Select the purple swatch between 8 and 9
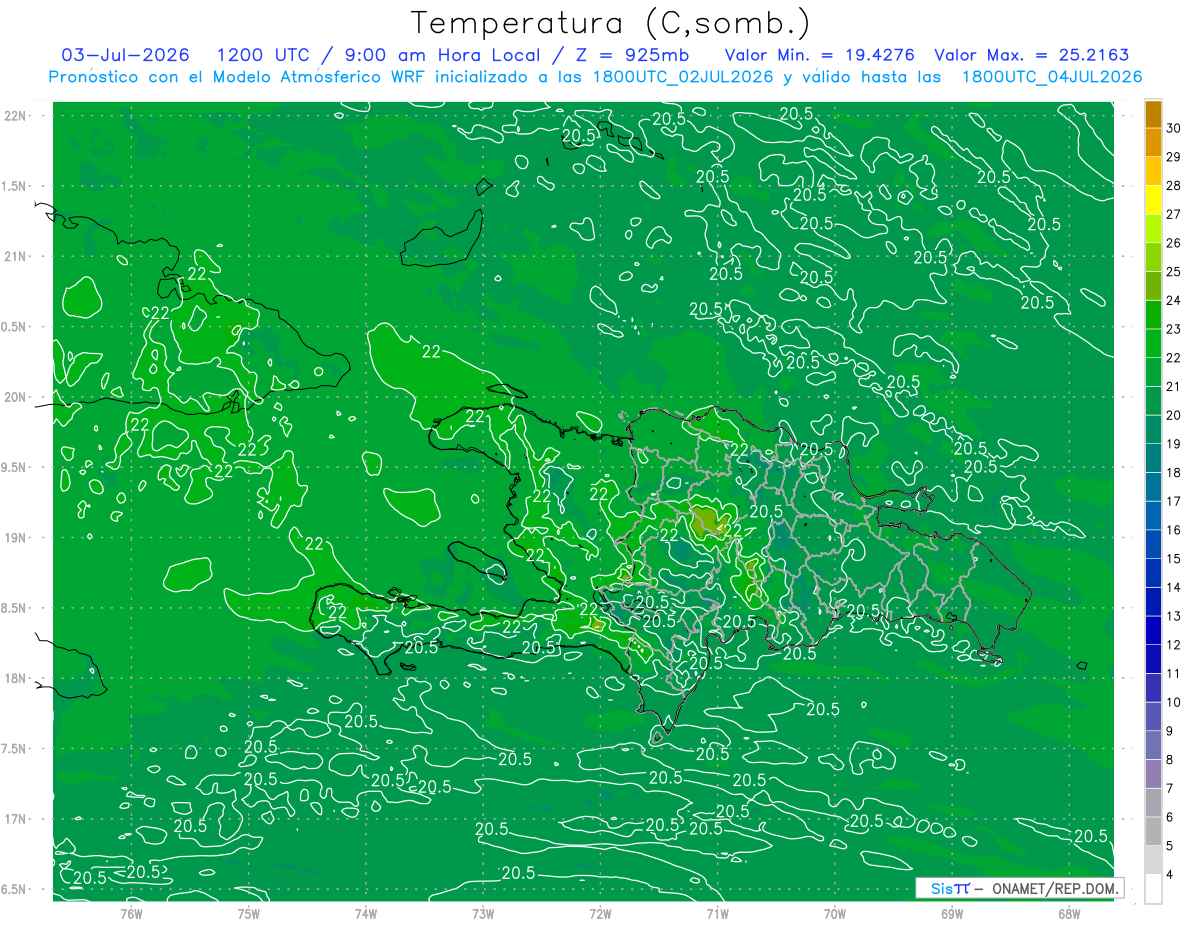Image resolution: width=1200 pixels, height=927 pixels. [1153, 745]
